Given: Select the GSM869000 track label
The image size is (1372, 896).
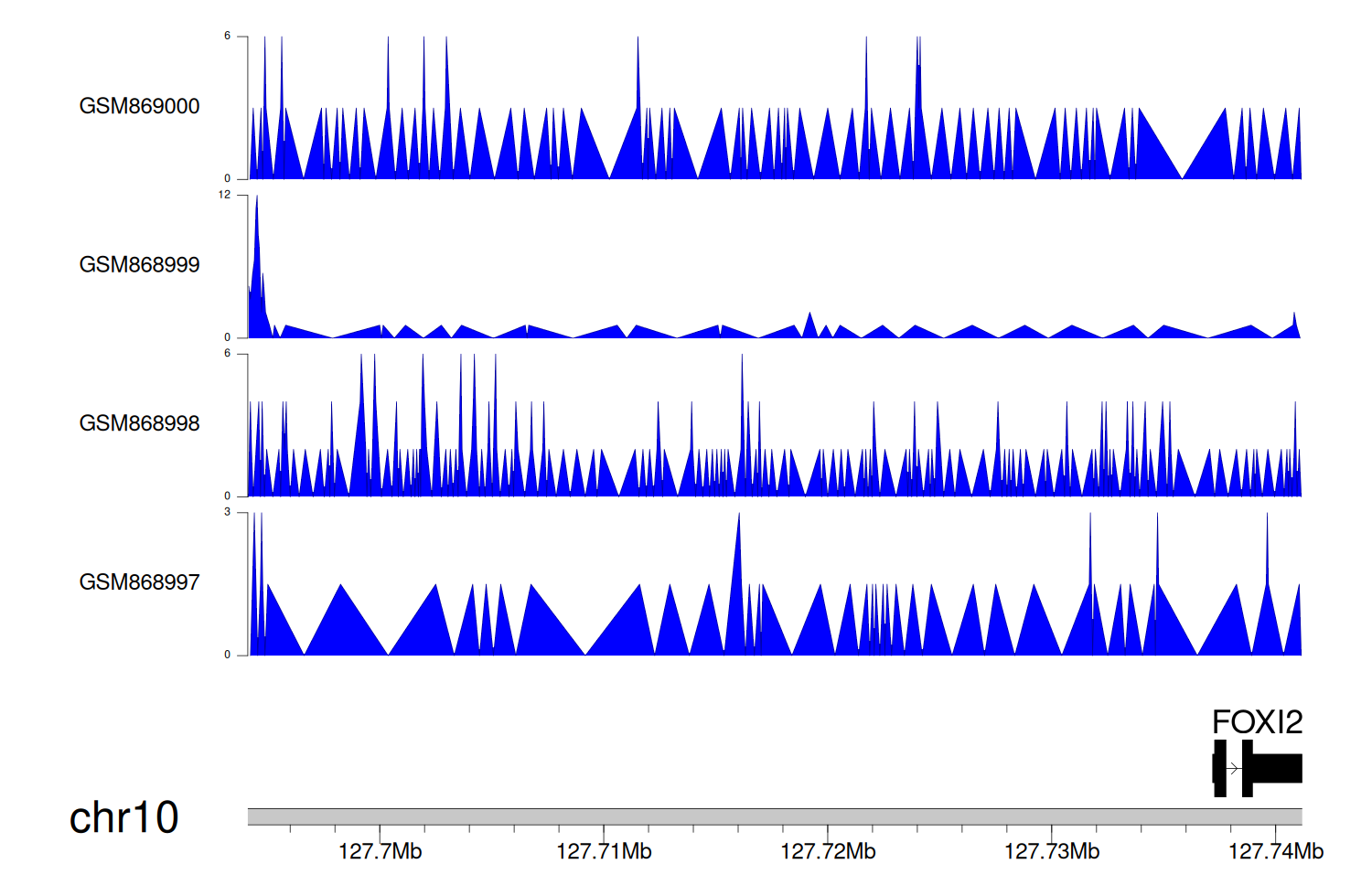Looking at the screenshot, I should coord(139,106).
